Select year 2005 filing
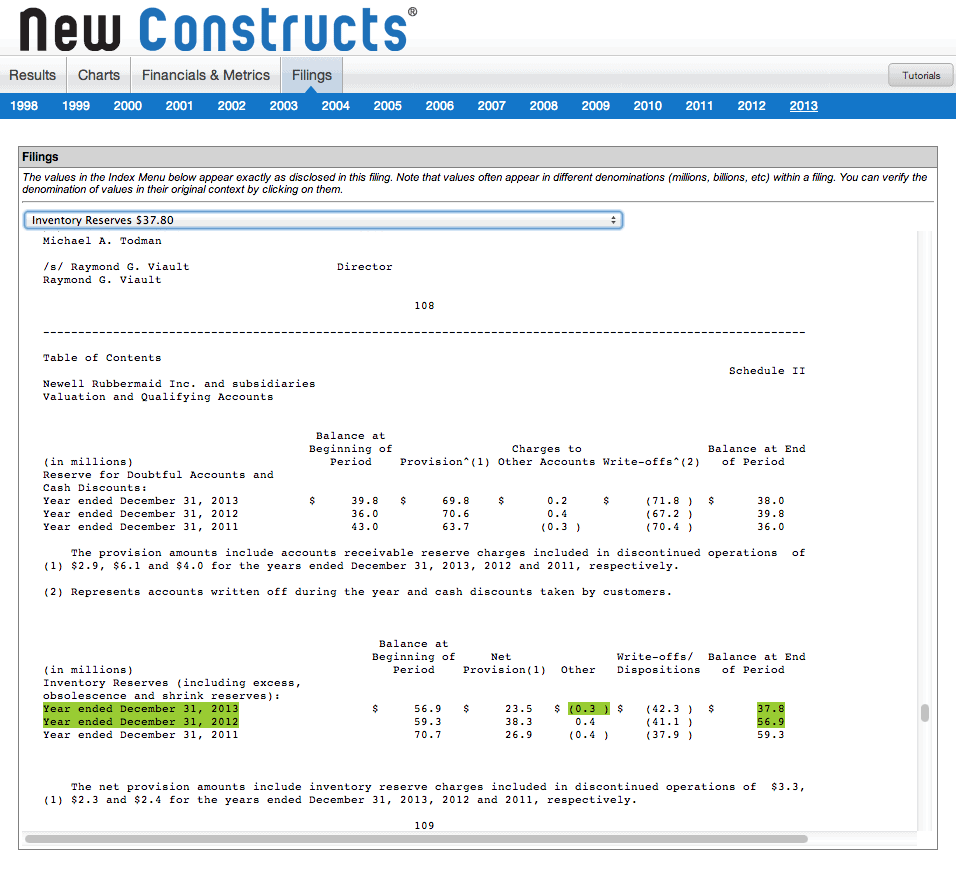956x880 pixels. coord(388,106)
